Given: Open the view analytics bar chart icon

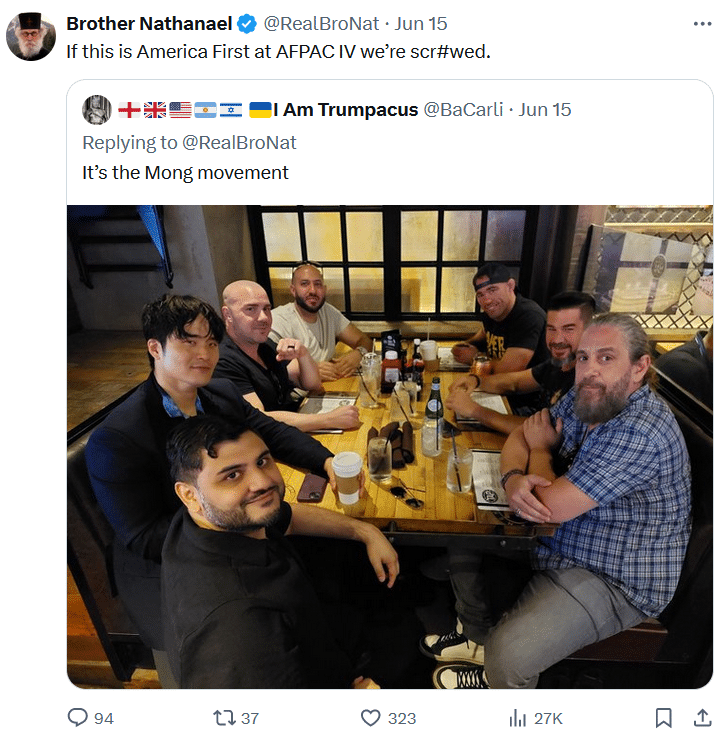Looking at the screenshot, I should pos(517,718).
